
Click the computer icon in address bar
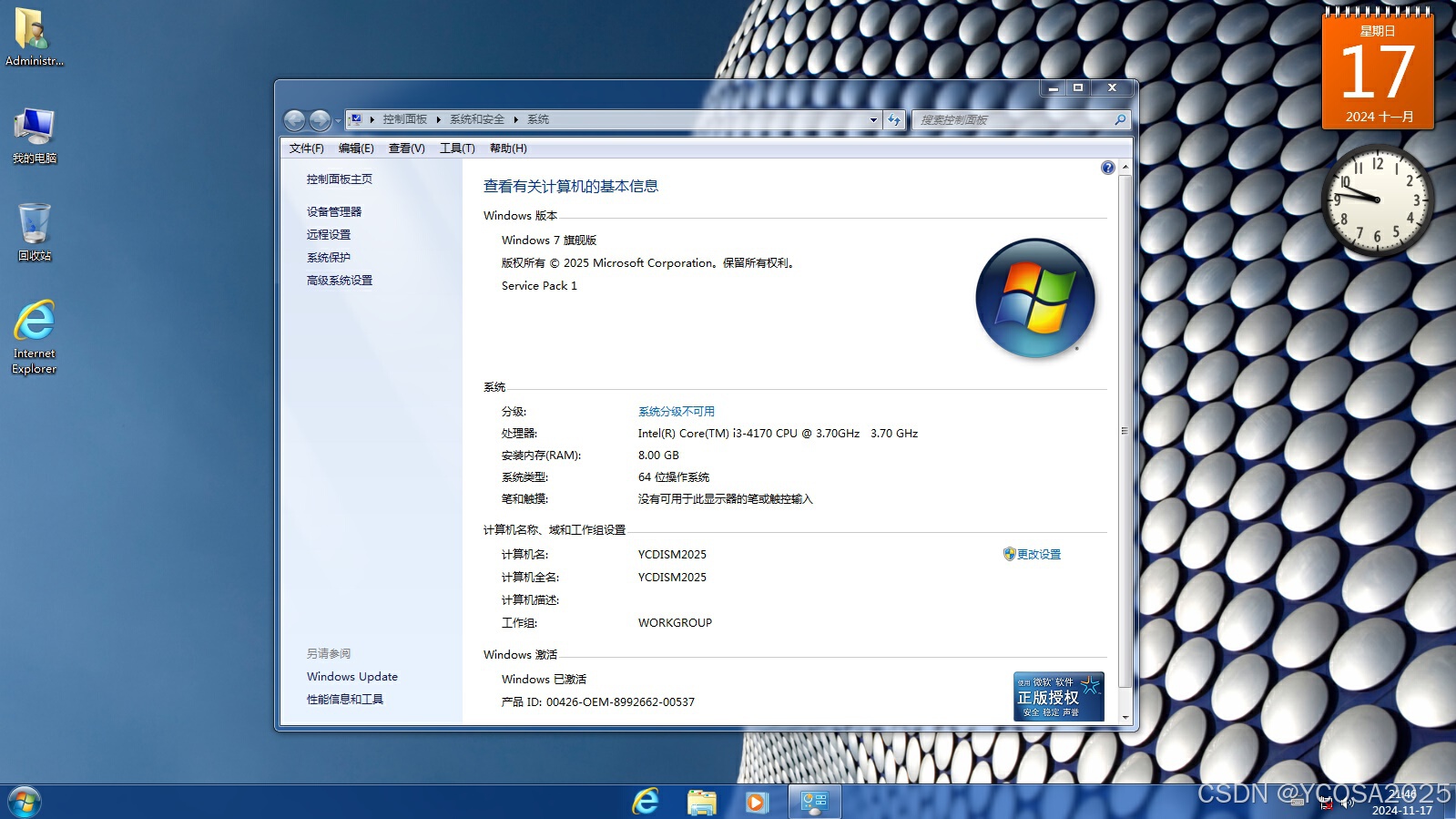[356, 119]
